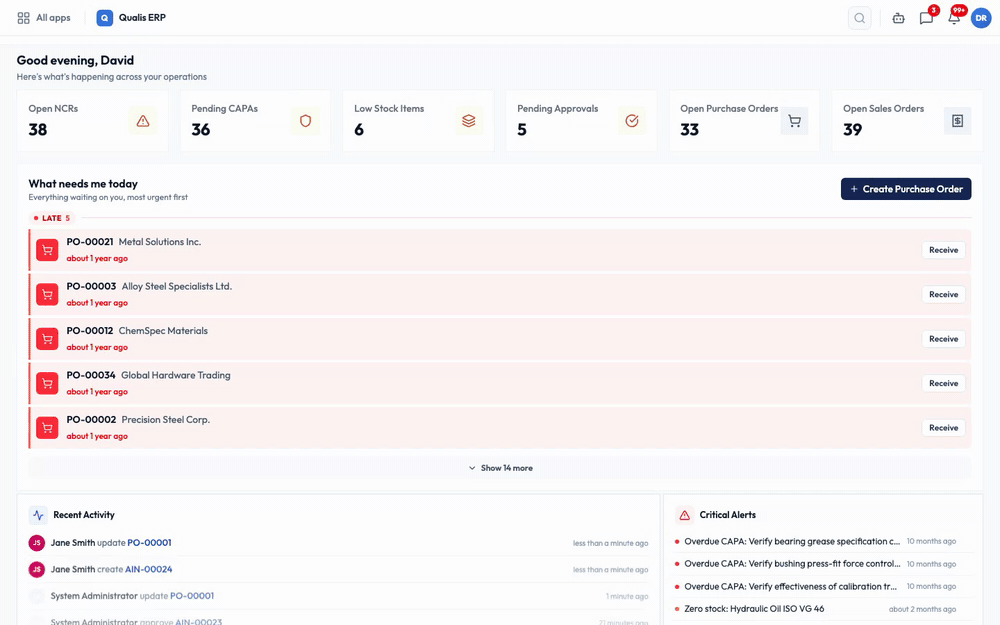Open the Pending CAPAs 36 card
Image resolution: width=1000 pixels, height=625 pixels.
pos(255,121)
